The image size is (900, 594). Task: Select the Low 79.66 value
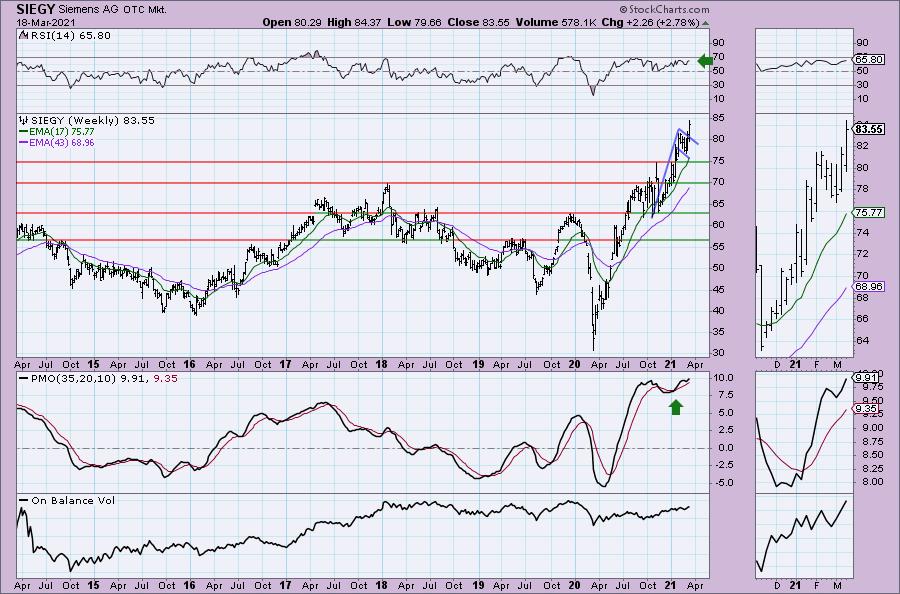tap(414, 22)
